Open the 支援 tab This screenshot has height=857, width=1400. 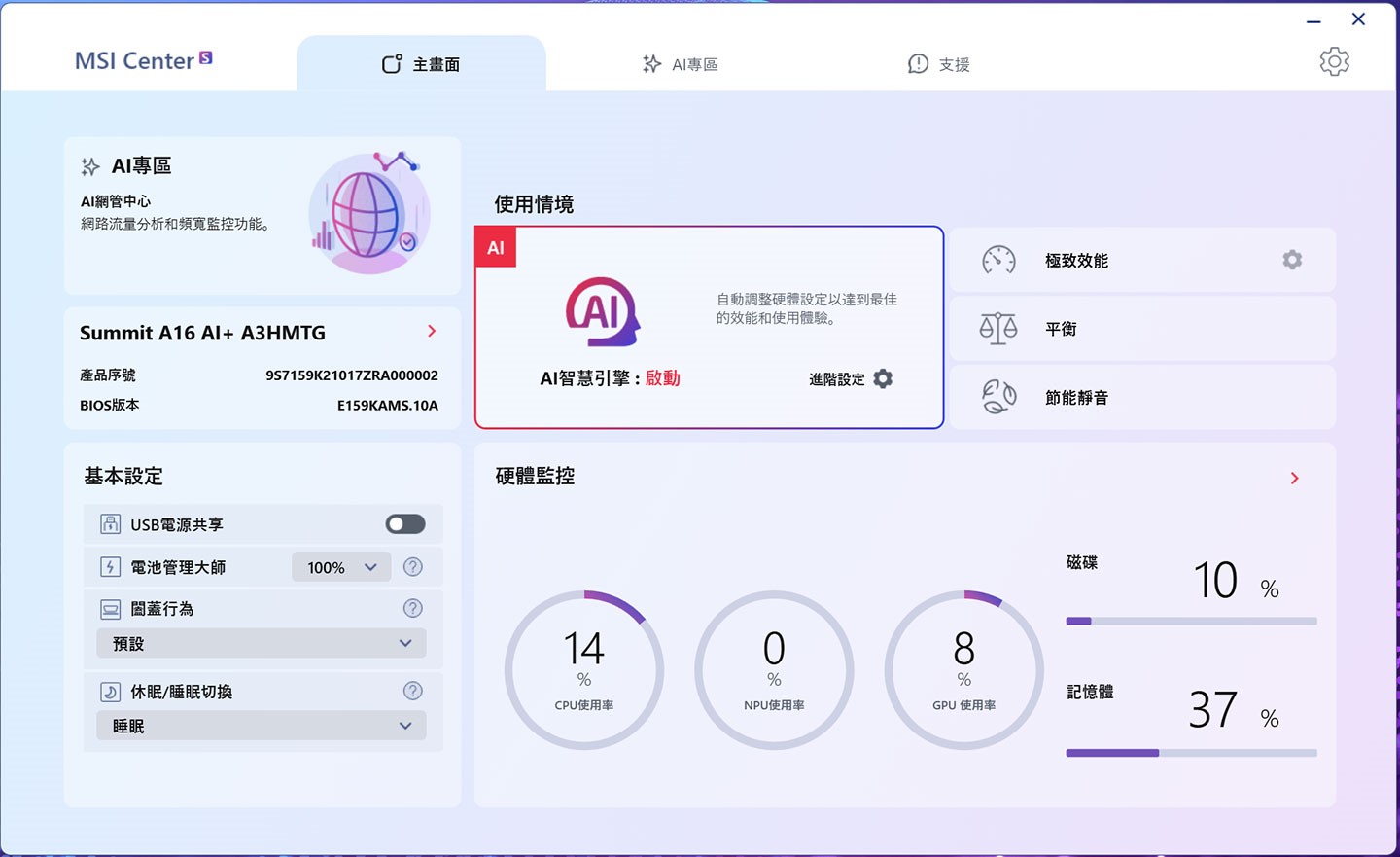pos(939,64)
